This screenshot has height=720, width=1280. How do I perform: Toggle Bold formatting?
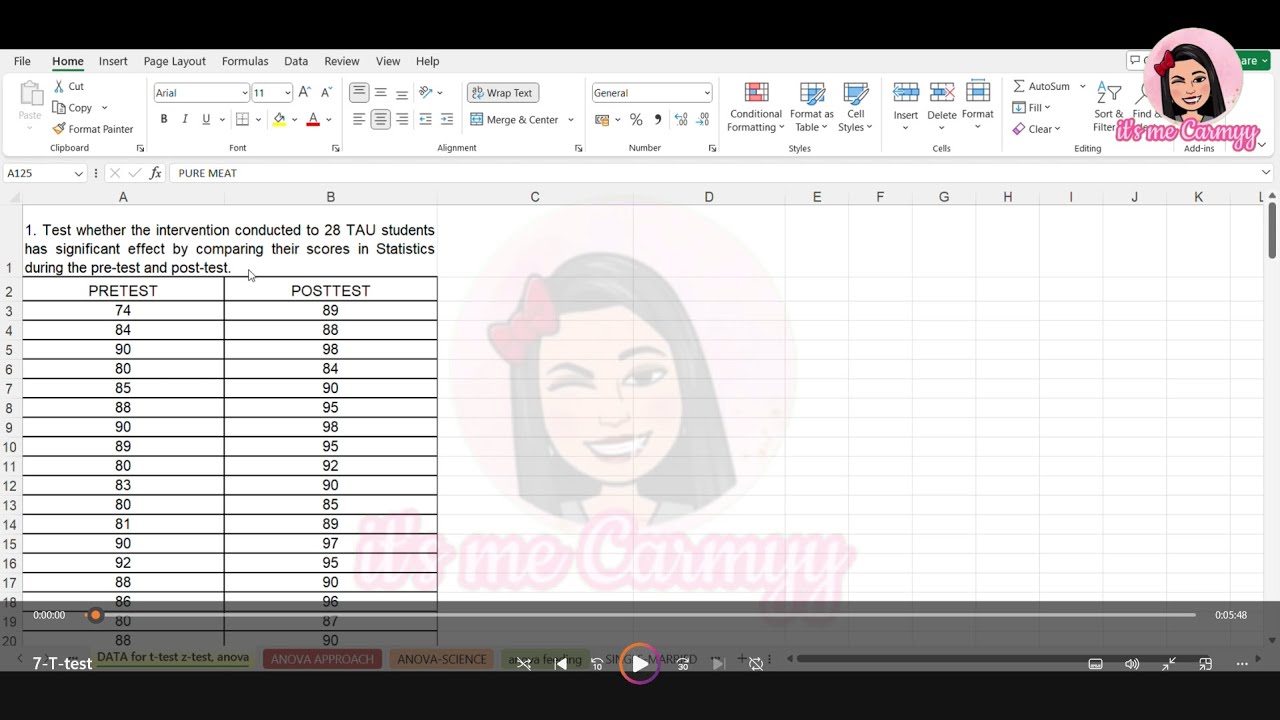point(164,119)
